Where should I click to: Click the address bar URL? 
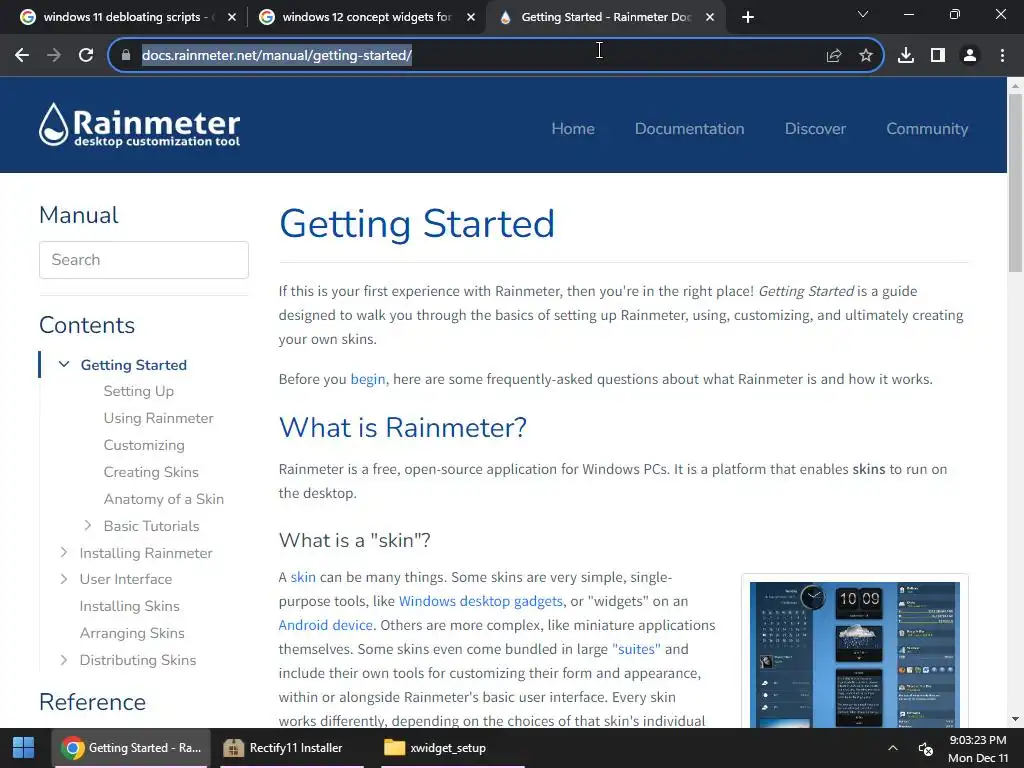pyautogui.click(x=277, y=56)
